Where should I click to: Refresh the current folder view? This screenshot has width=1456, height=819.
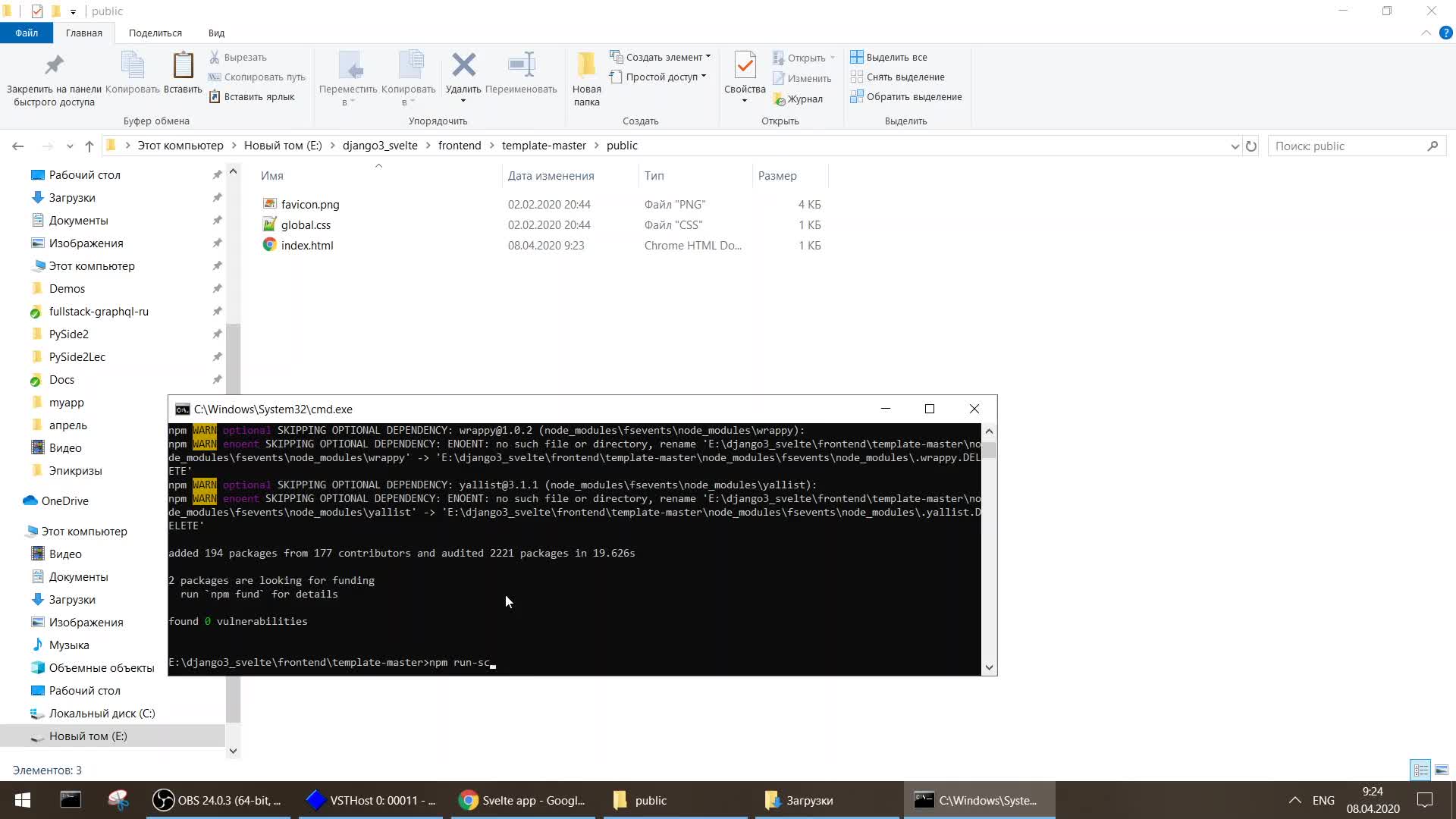pyautogui.click(x=1251, y=146)
